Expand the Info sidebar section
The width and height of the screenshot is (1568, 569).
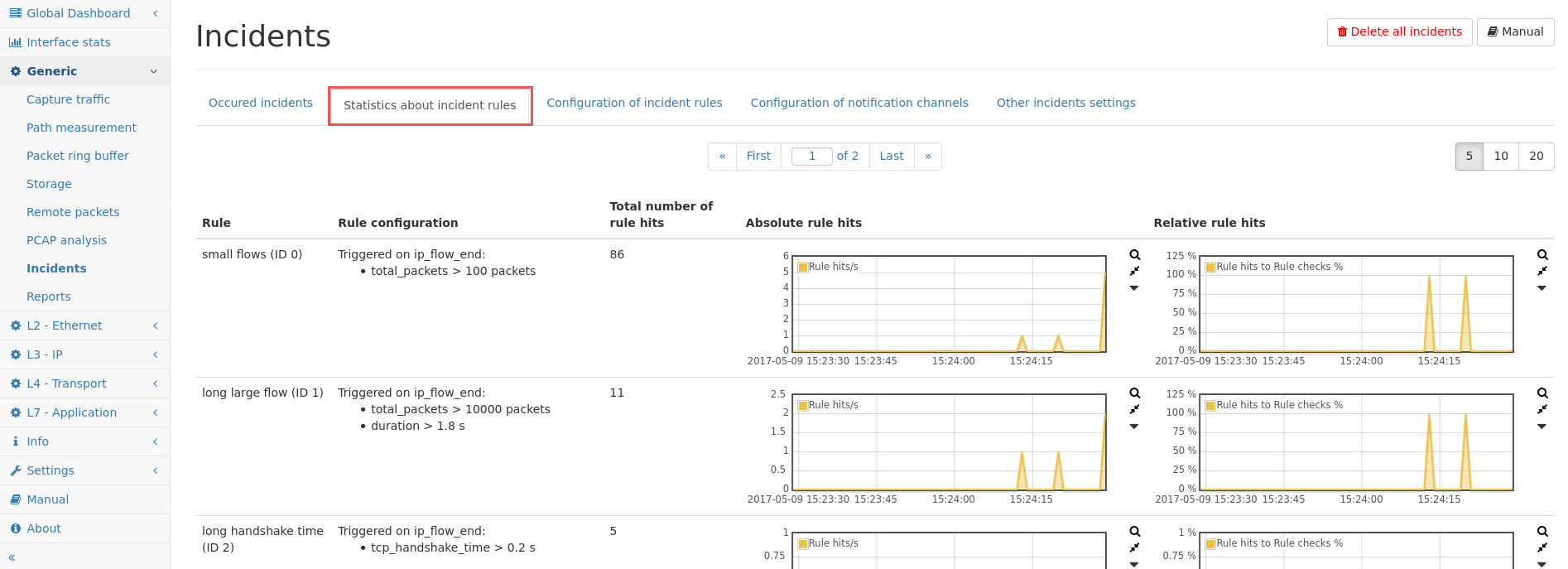(x=84, y=441)
